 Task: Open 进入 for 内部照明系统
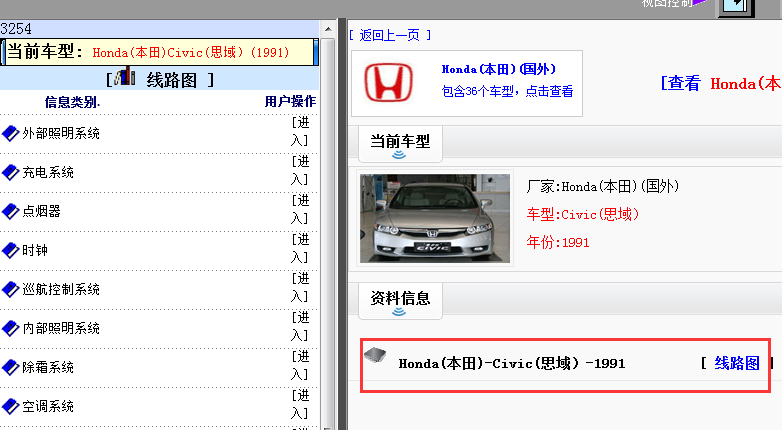point(300,326)
